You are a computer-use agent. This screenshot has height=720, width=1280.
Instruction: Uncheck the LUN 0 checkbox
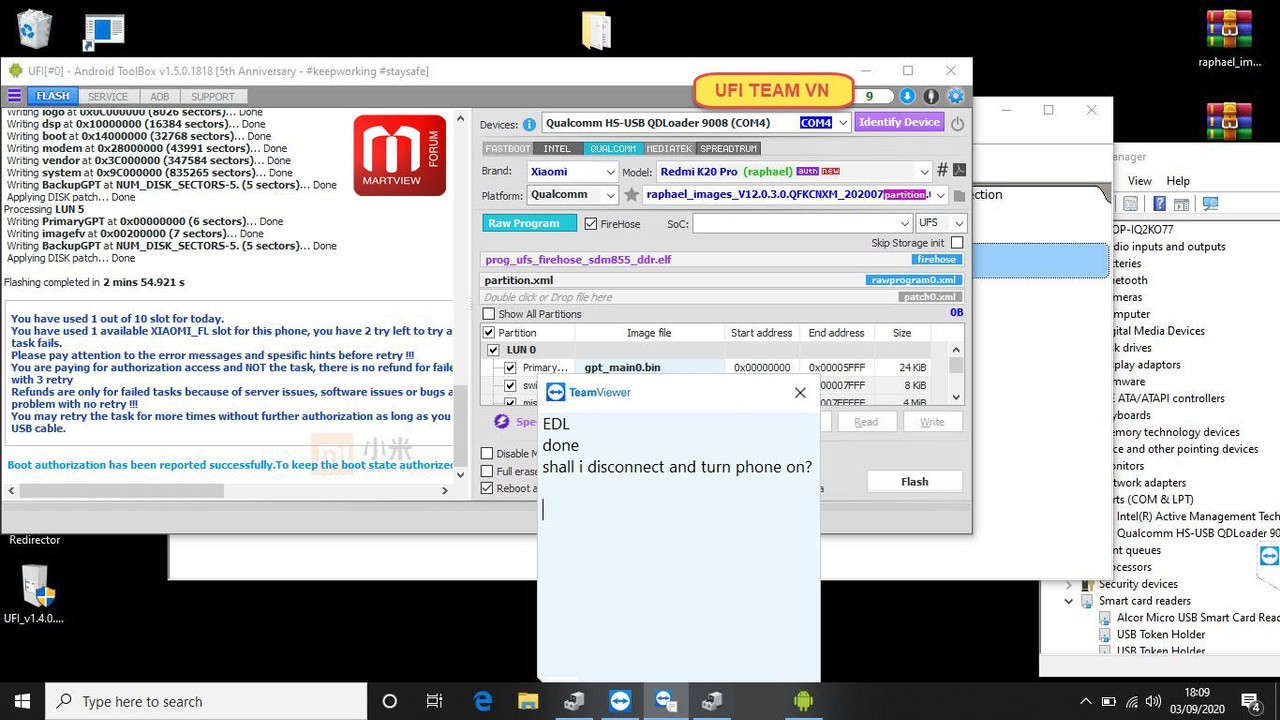493,350
